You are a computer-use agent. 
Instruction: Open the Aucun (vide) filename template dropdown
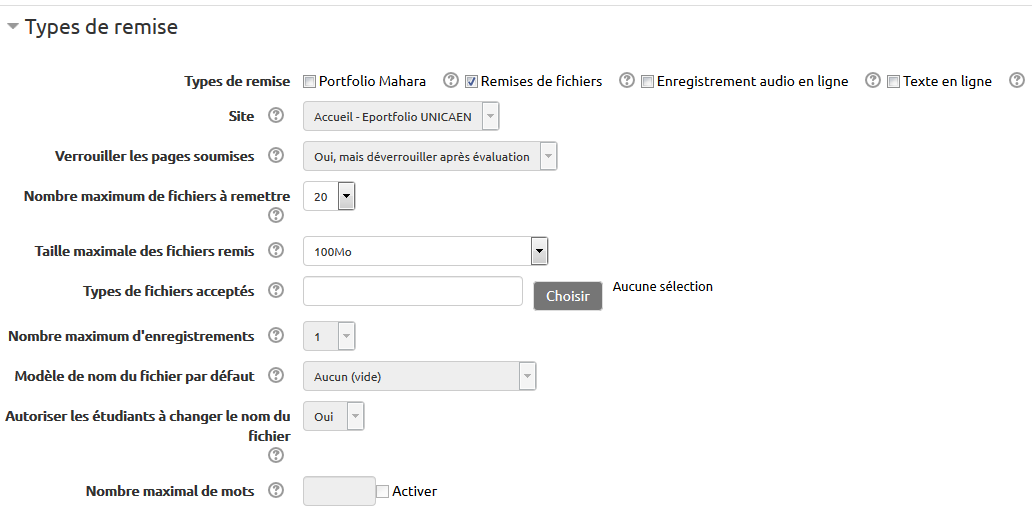pos(419,376)
